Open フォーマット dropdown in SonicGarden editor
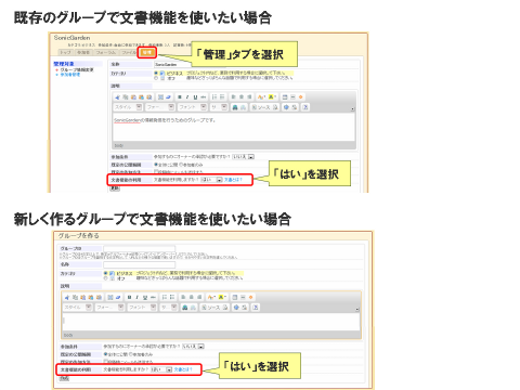This screenshot has height=390, width=520. coord(160,107)
